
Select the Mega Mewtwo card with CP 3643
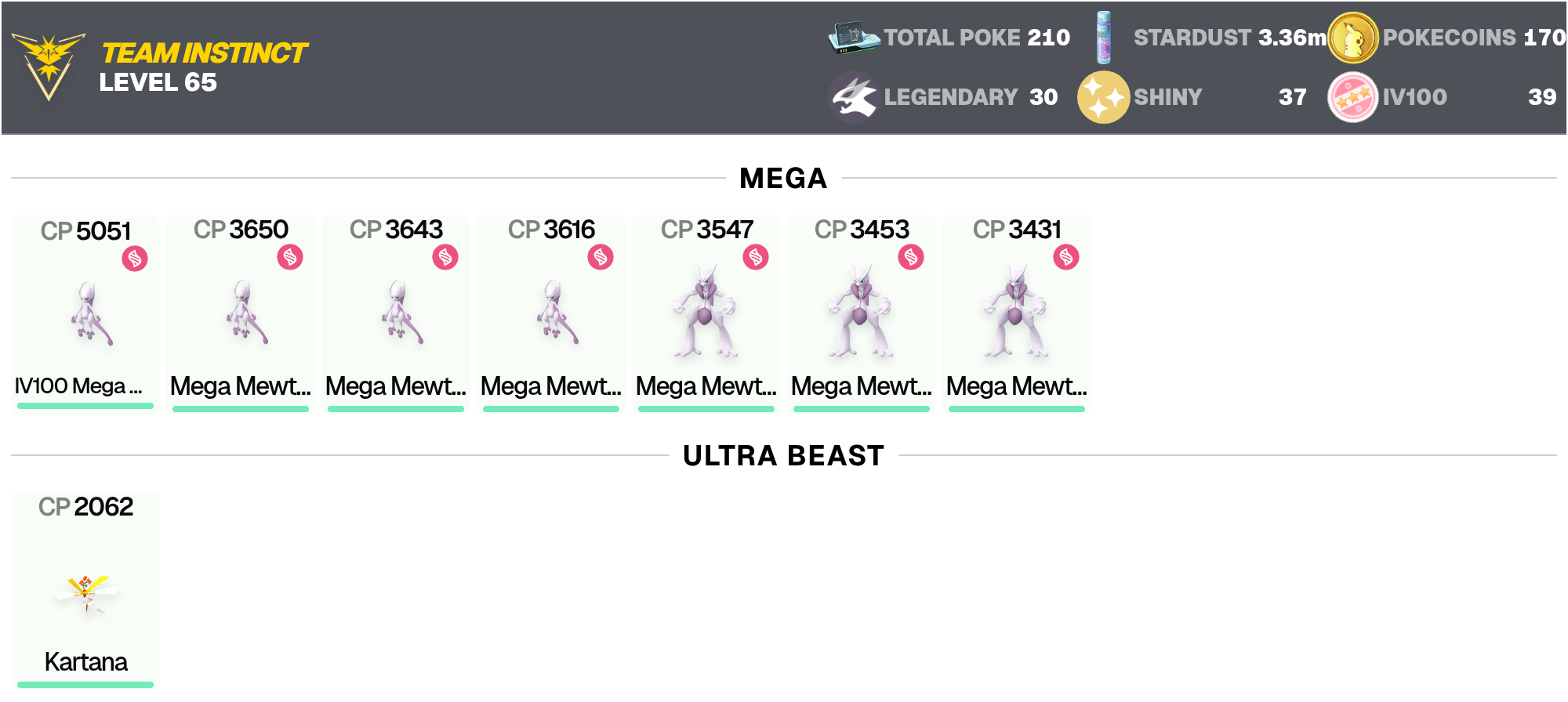tap(396, 313)
